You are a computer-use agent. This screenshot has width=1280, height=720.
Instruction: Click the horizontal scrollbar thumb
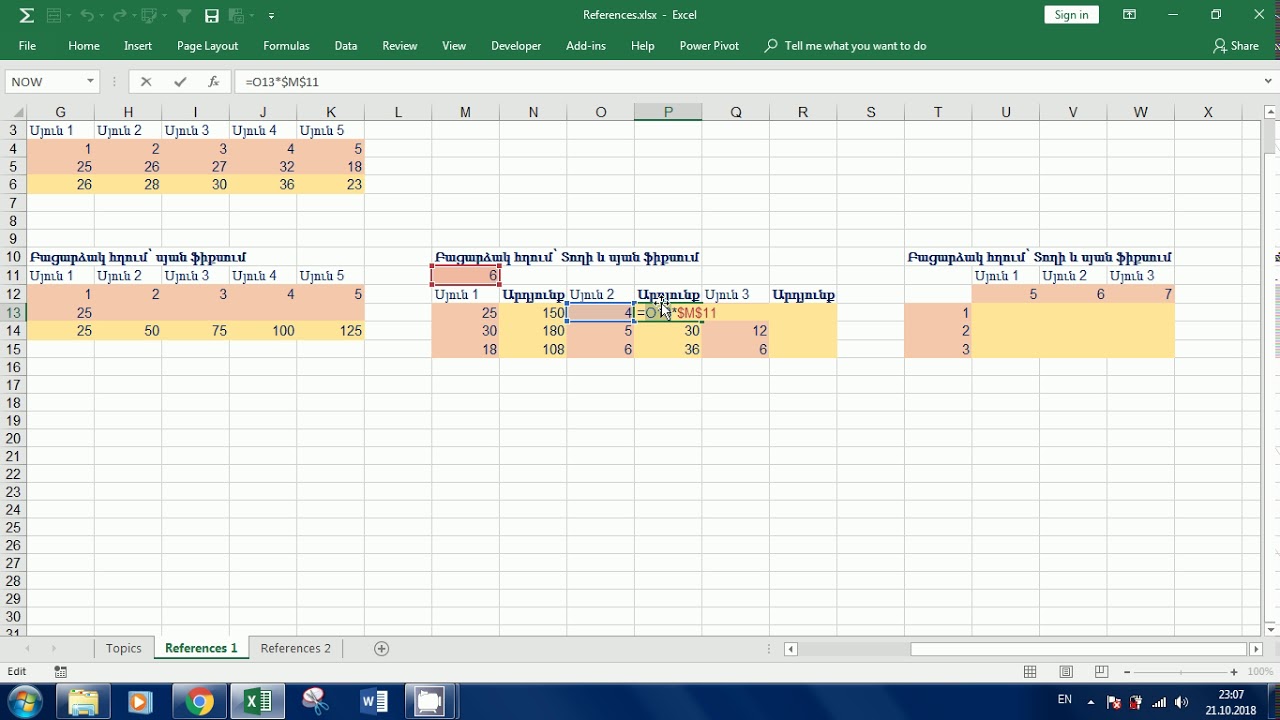pos(1079,649)
